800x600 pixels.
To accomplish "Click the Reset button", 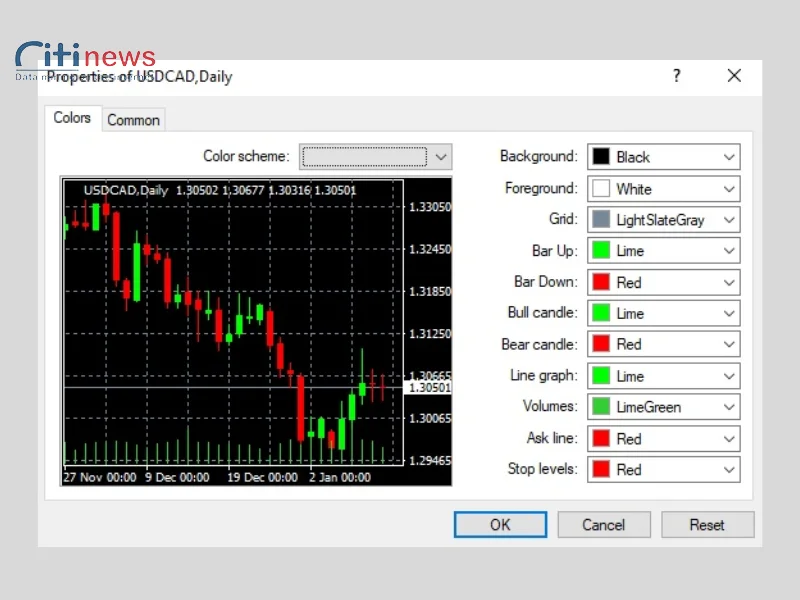I will click(x=707, y=524).
